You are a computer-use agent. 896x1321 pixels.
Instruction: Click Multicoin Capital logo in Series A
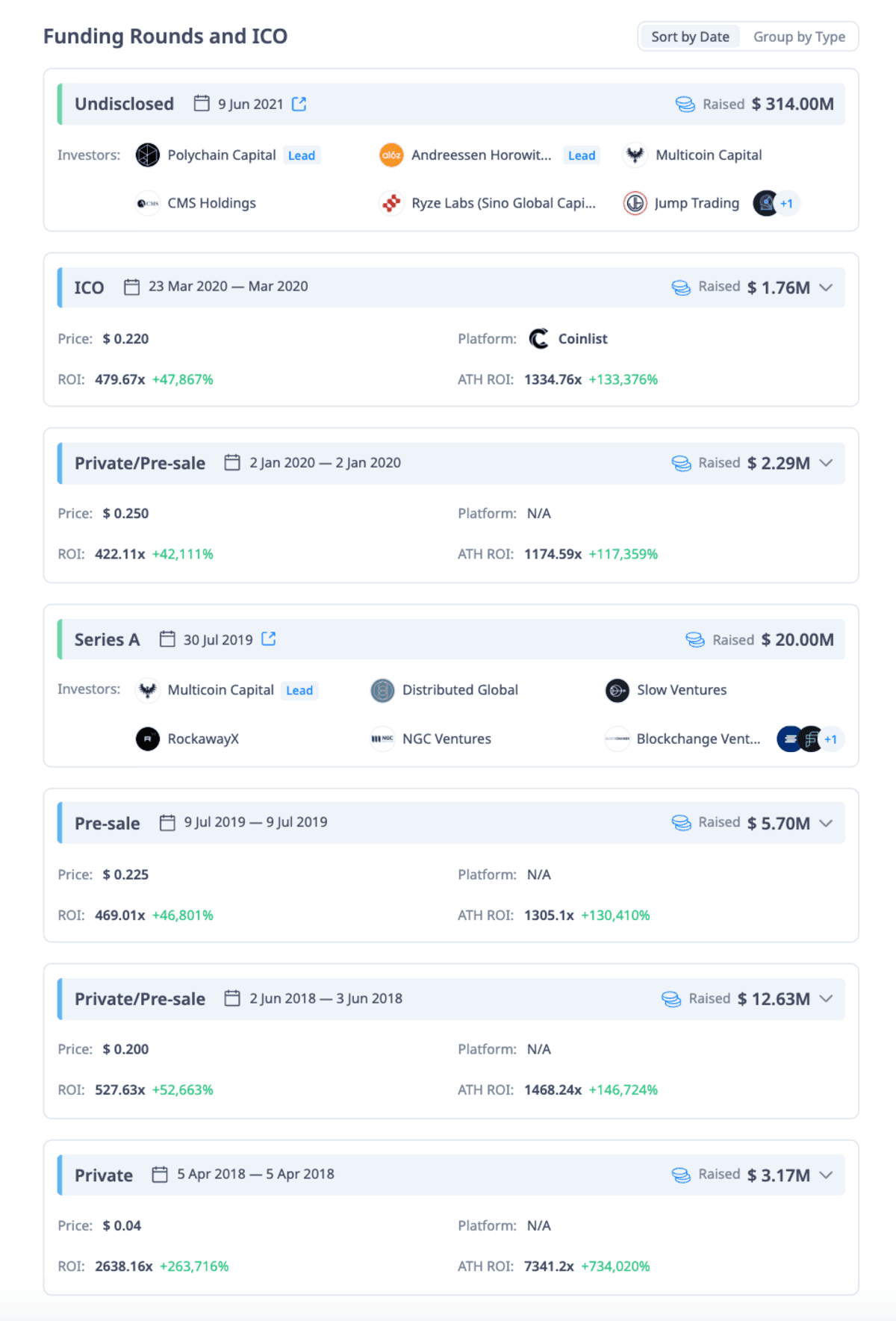[148, 691]
